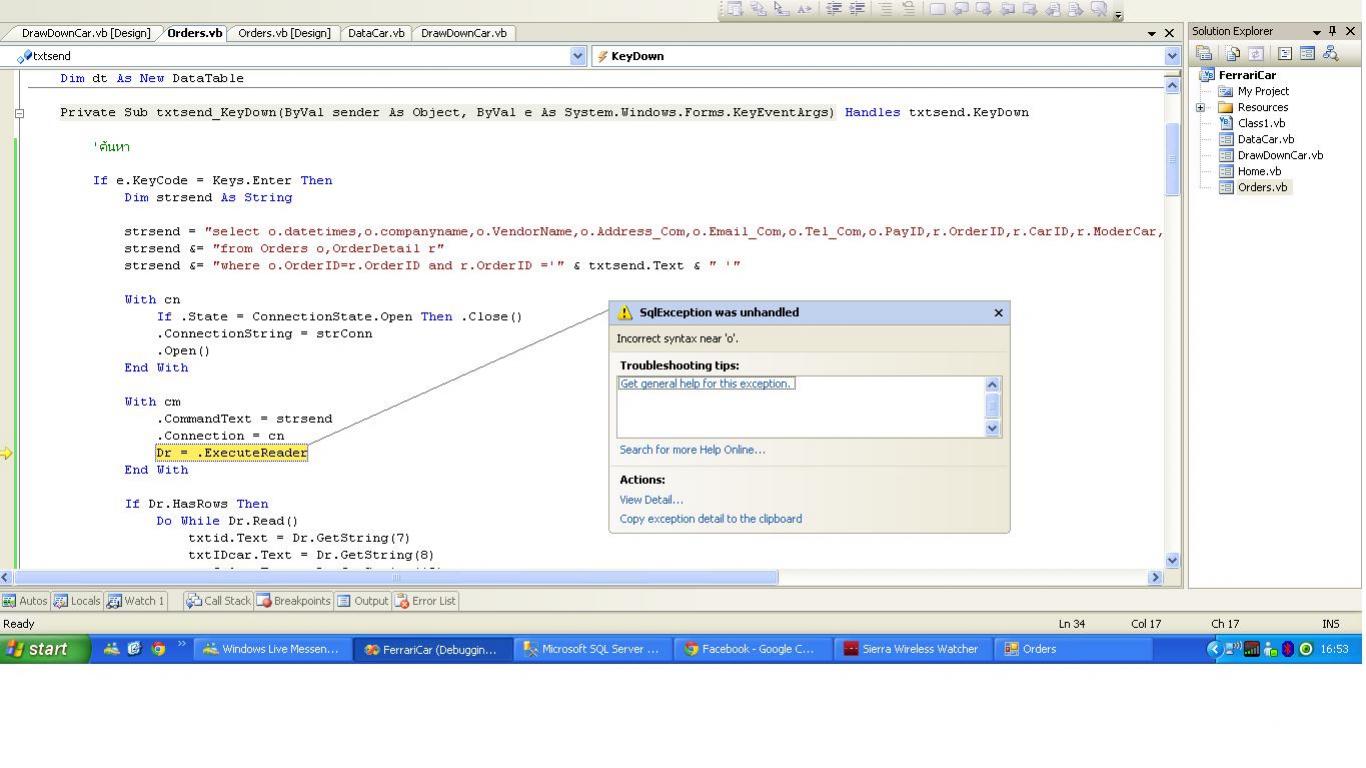Click the Chrome Quick Launch icon
This screenshot has height=768, width=1366.
tap(158, 648)
